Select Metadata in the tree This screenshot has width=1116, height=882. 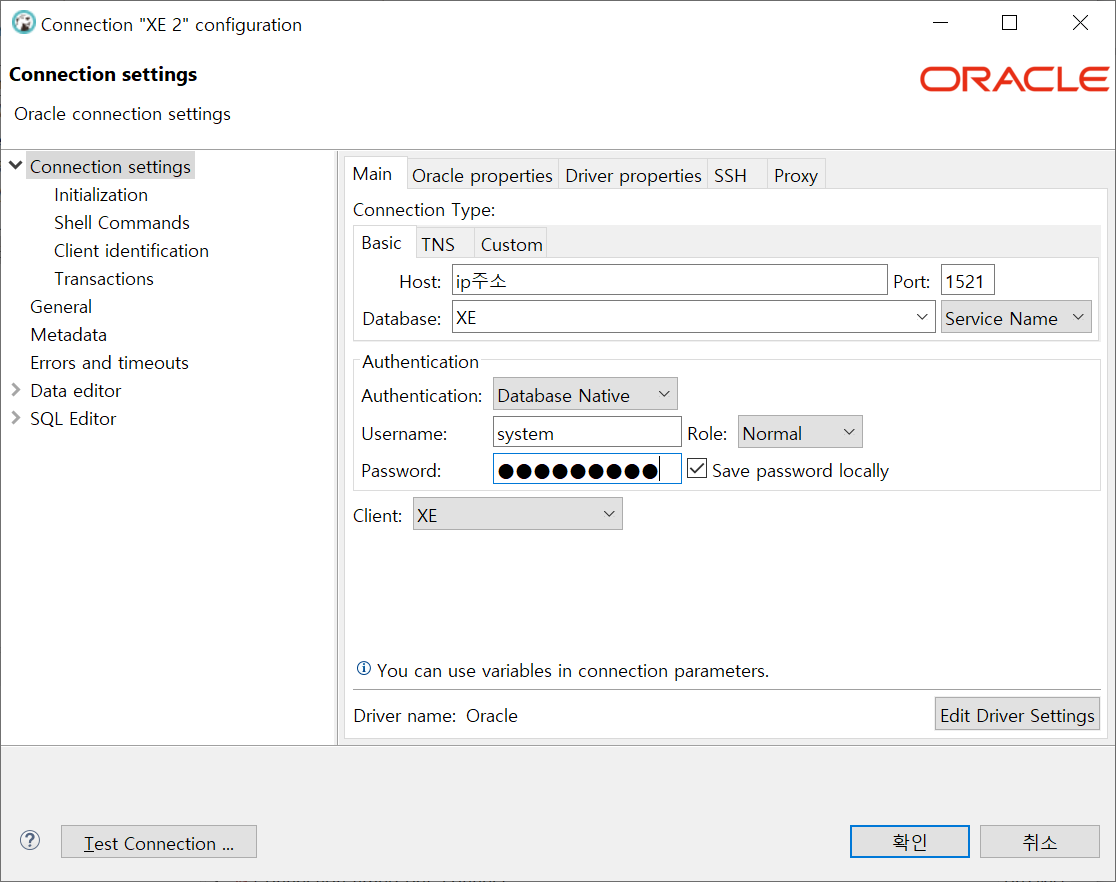68,334
